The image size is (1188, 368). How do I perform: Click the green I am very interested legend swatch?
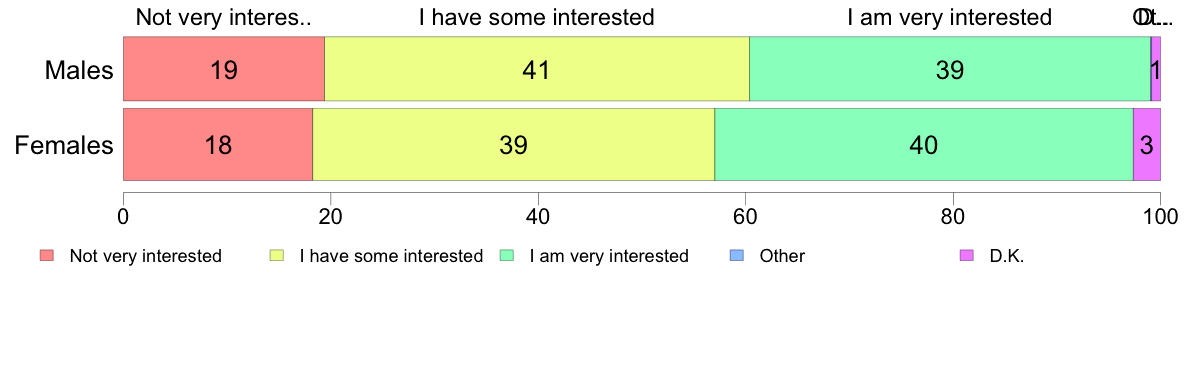click(x=508, y=255)
